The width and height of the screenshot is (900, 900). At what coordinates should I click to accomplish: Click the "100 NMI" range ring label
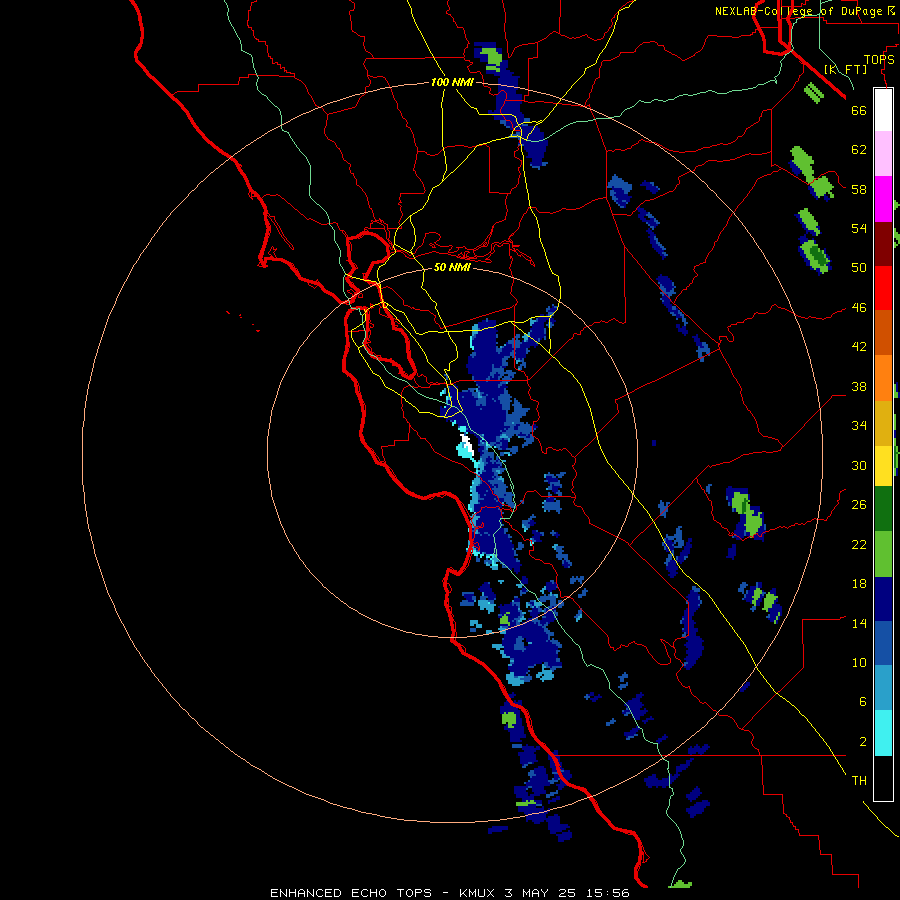[x=452, y=82]
